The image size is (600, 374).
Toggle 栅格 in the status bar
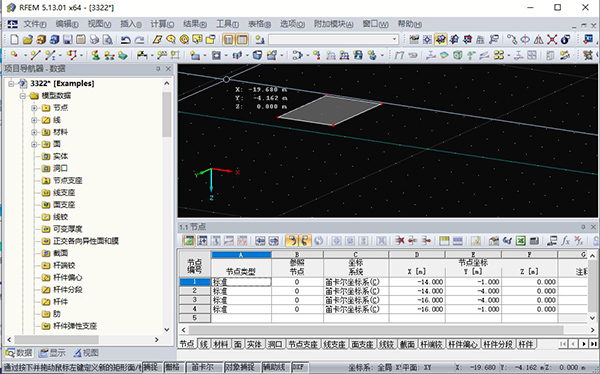click(x=173, y=367)
